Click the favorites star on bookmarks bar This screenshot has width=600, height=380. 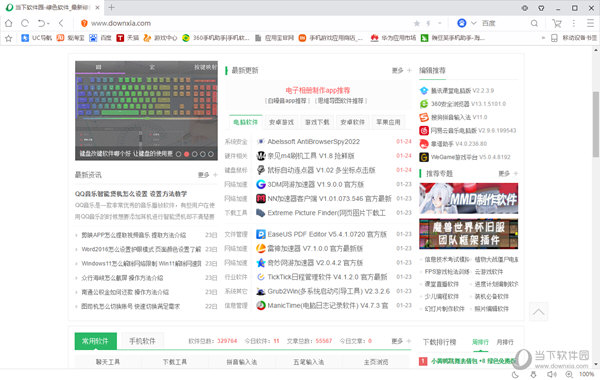pos(9,38)
